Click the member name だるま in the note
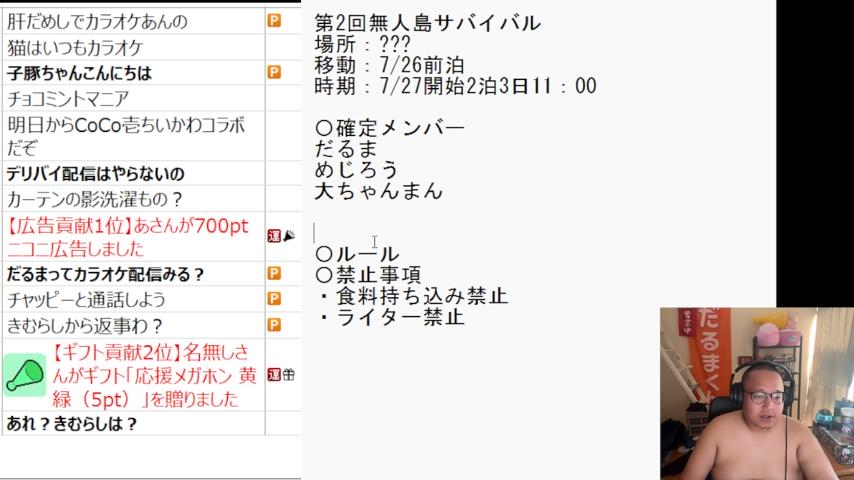This screenshot has width=854, height=480. point(346,149)
